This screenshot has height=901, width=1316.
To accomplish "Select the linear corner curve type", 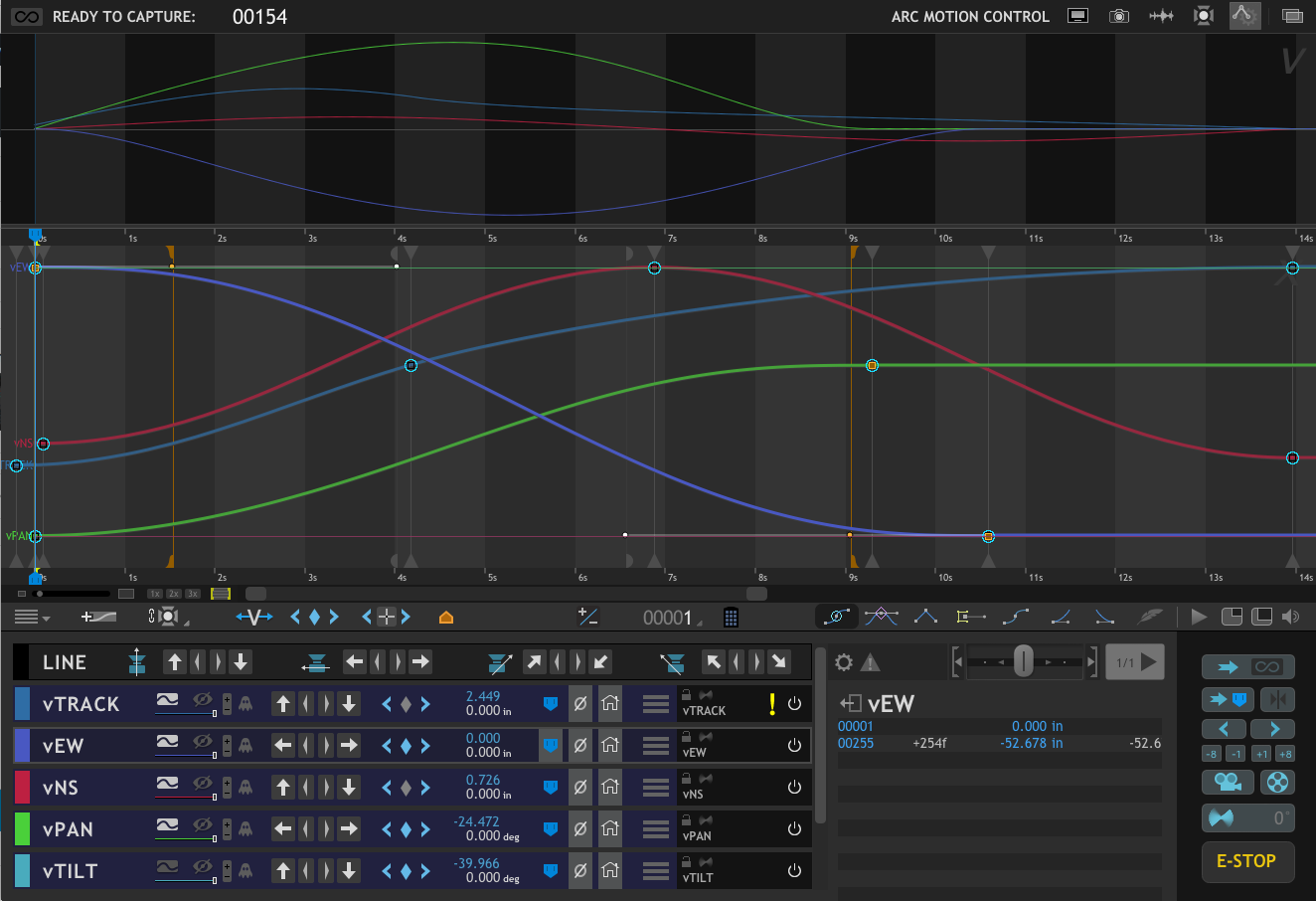I will pyautogui.click(x=925, y=617).
